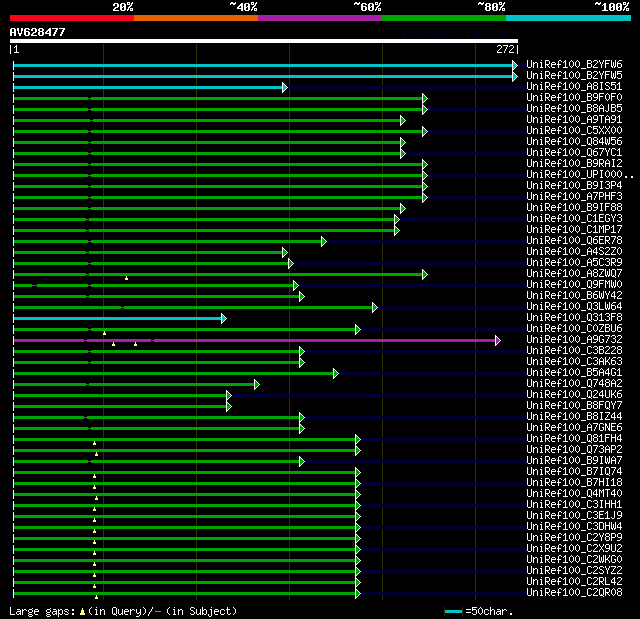
Task: Click the UniRef100_Q4MT40 label
Action: tap(574, 493)
